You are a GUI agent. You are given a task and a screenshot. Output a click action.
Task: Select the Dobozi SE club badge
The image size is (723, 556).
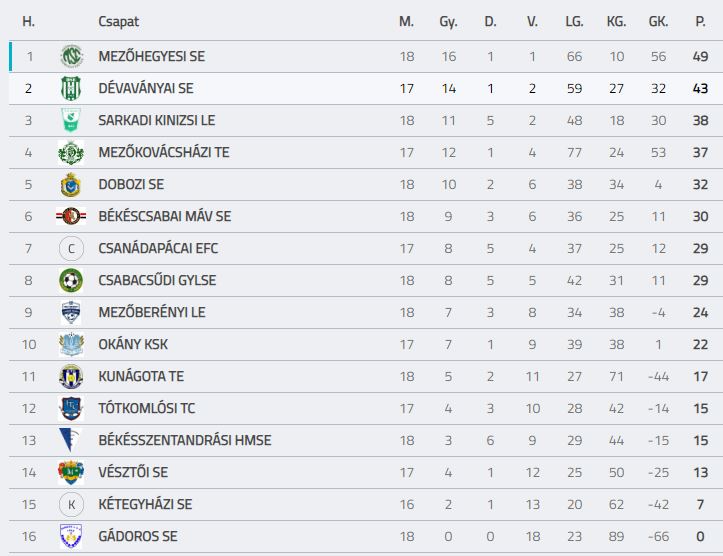[71, 184]
